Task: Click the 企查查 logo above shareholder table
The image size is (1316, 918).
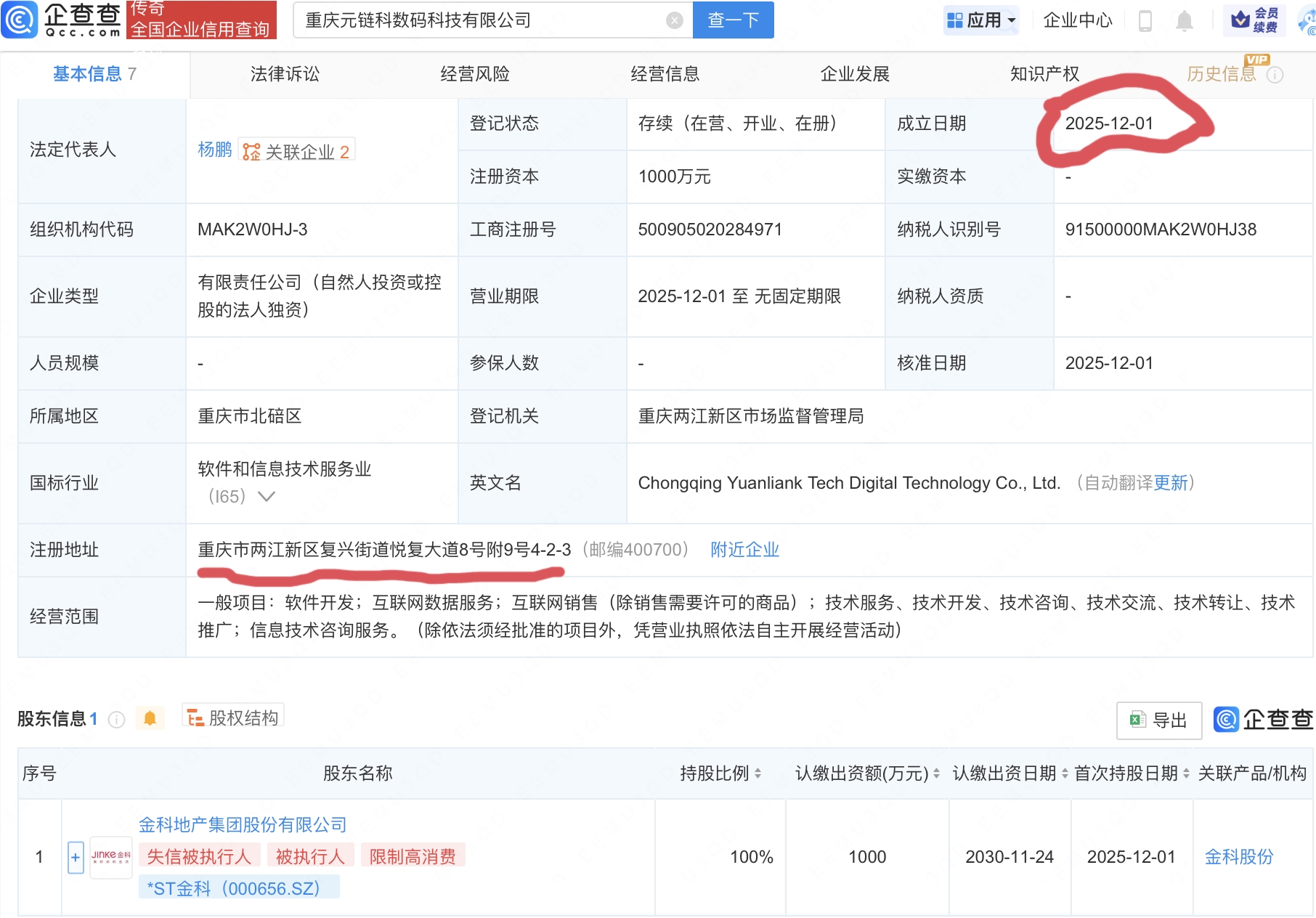Action: [x=1264, y=719]
